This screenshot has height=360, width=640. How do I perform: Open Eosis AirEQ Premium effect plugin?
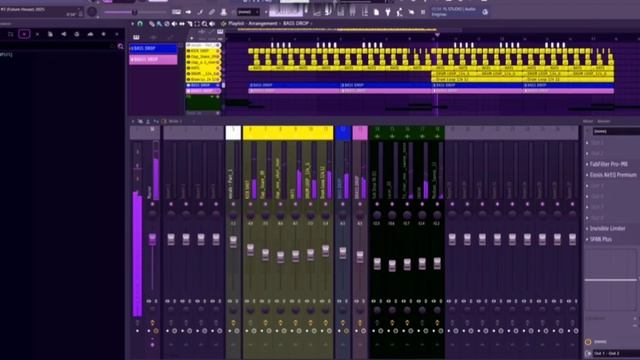613,175
